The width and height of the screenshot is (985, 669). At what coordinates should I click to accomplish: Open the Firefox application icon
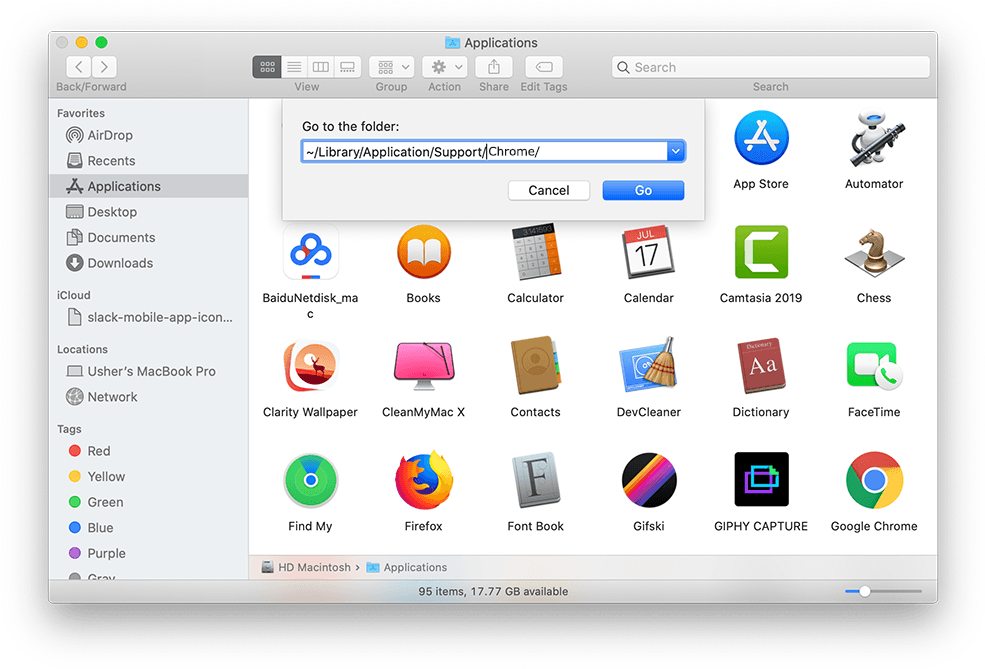423,481
